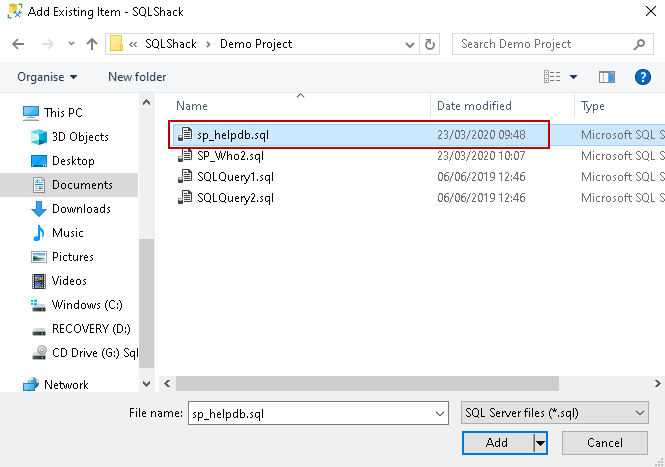Open the file type filter dropdown

[555, 412]
